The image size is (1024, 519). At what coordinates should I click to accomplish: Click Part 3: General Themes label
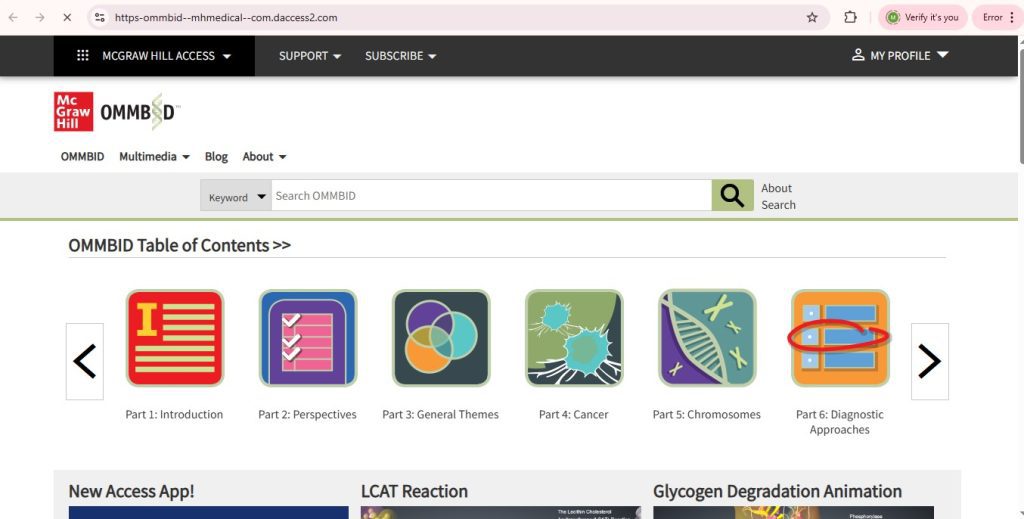440,415
